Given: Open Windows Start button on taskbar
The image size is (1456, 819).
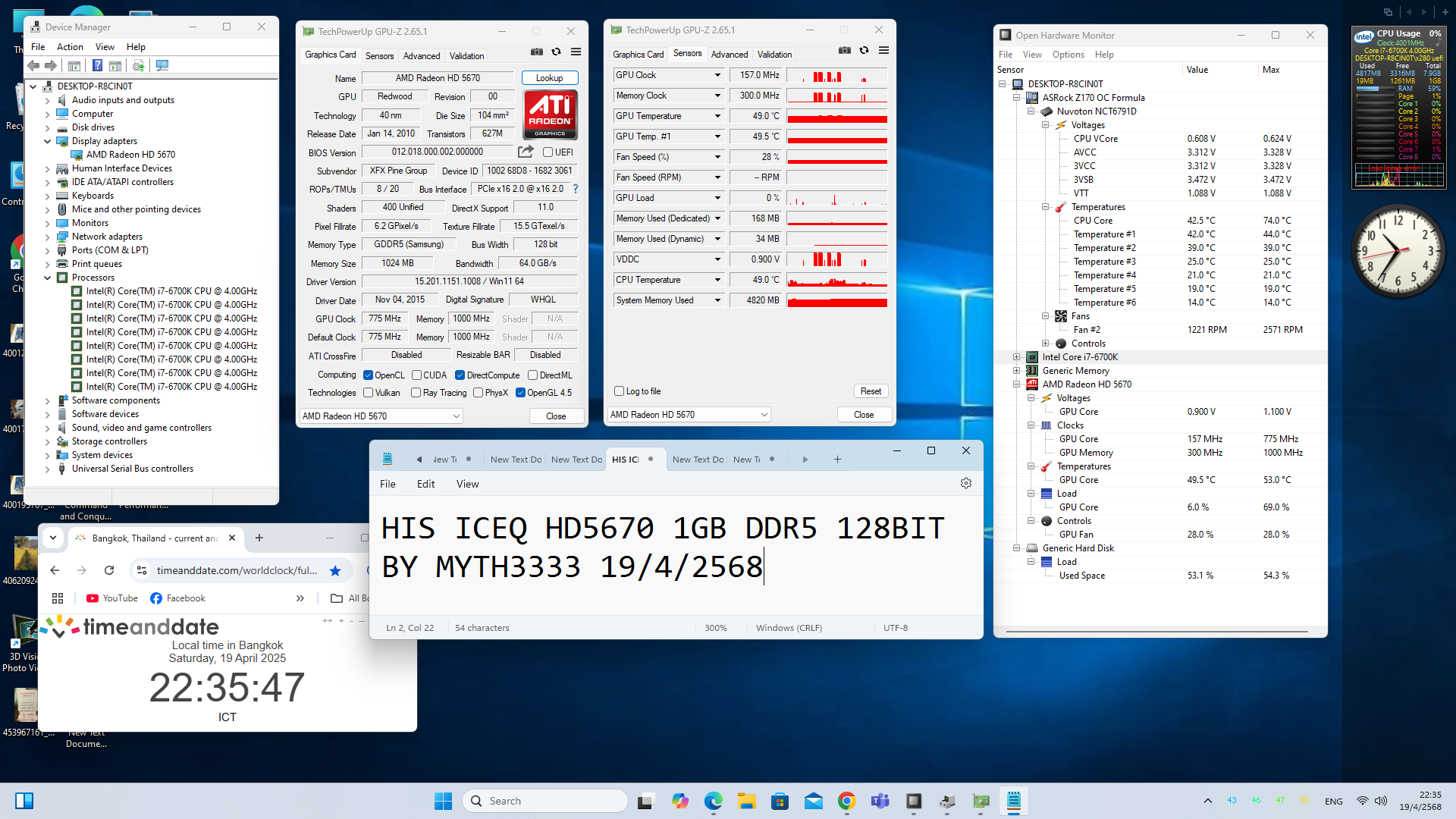Looking at the screenshot, I should pos(443,801).
